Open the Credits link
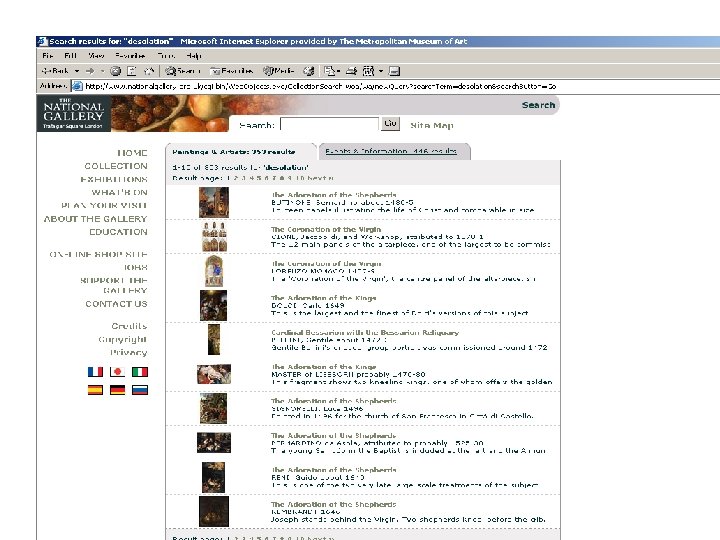Image resolution: width=720 pixels, height=540 pixels. coord(129,326)
